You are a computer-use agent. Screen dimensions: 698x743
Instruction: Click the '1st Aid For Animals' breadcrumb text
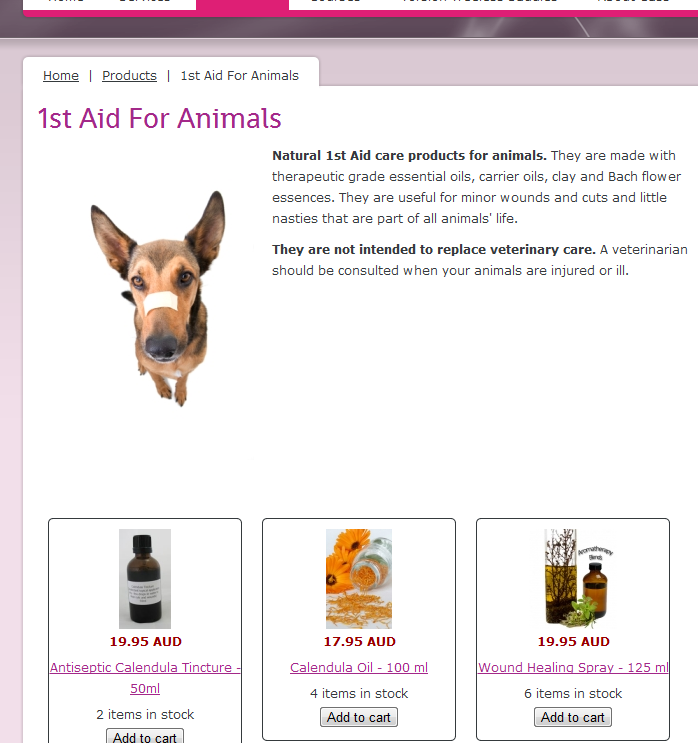pos(239,75)
